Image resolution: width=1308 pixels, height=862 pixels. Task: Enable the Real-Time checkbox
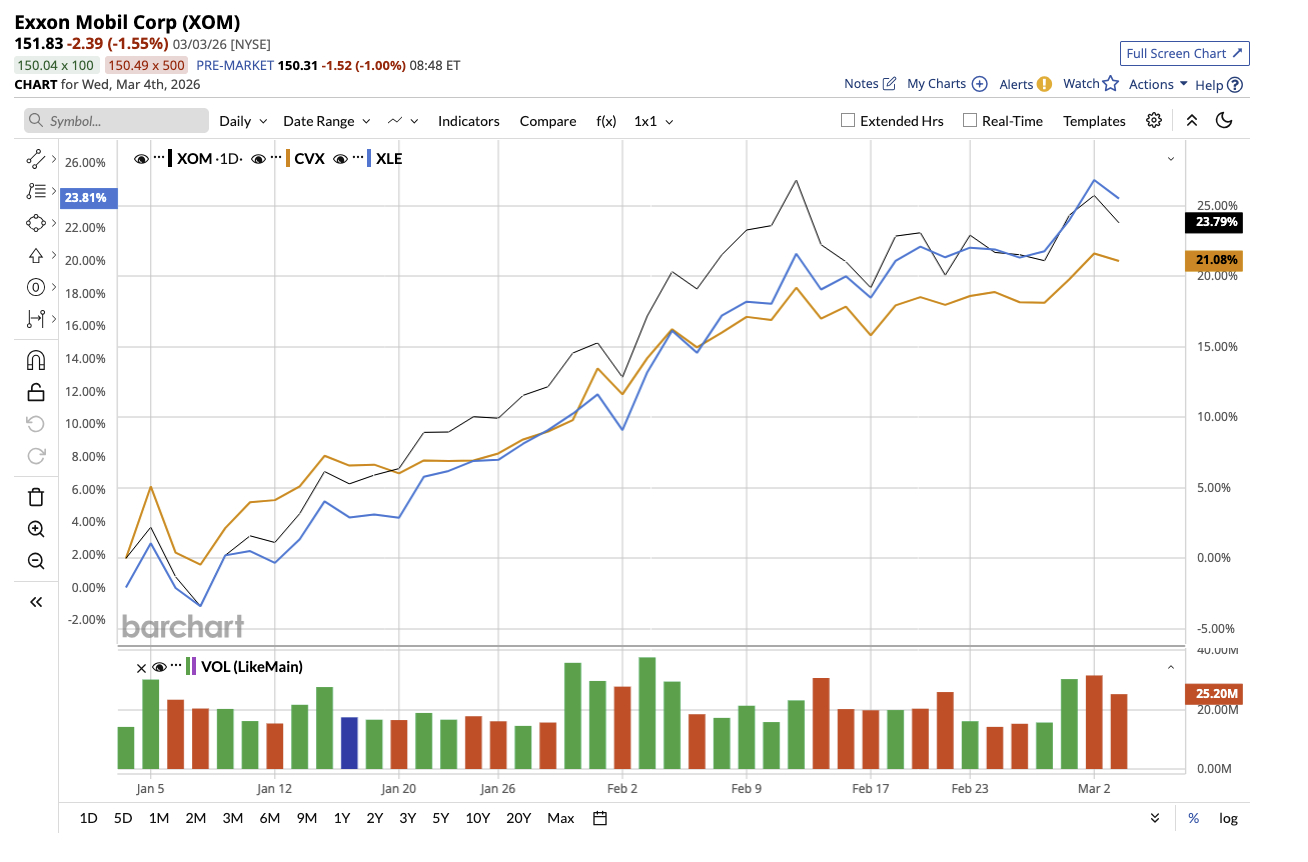point(969,120)
